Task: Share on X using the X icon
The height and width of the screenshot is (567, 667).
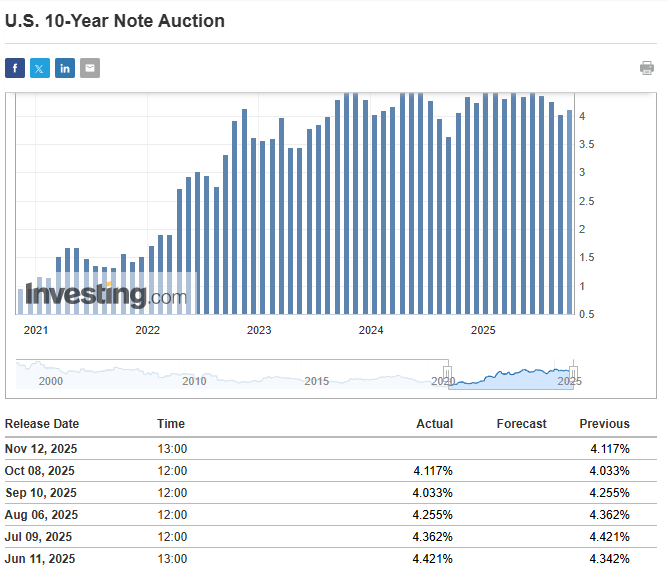Action: pyautogui.click(x=40, y=68)
